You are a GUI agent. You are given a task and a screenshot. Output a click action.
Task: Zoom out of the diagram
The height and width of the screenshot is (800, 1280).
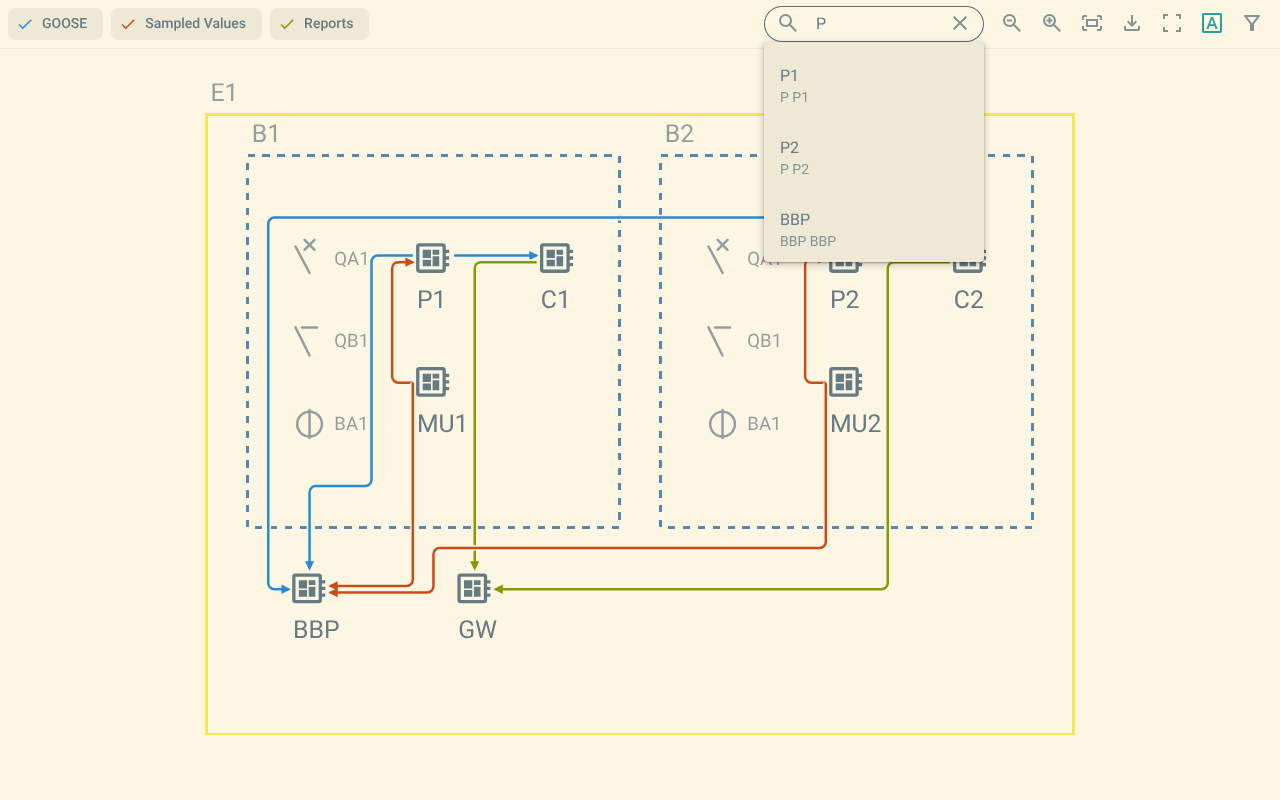point(1012,23)
